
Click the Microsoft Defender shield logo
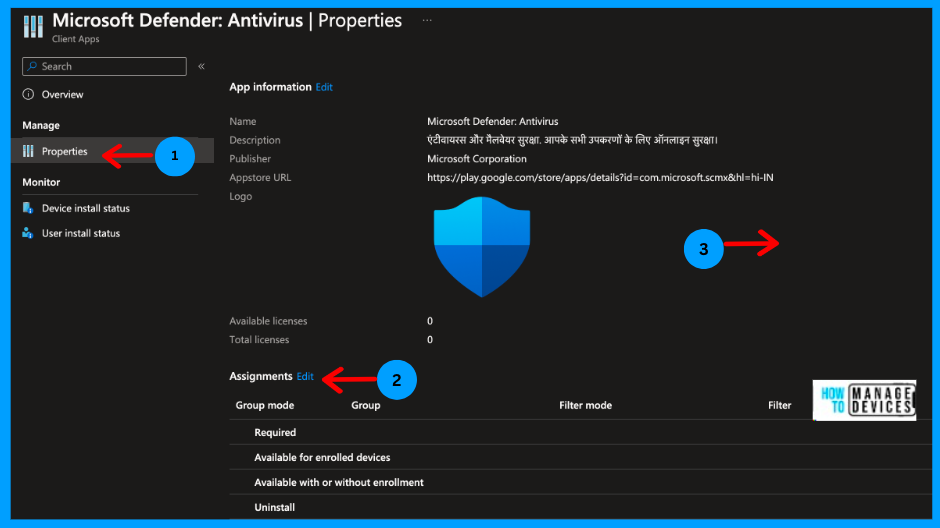click(x=482, y=246)
